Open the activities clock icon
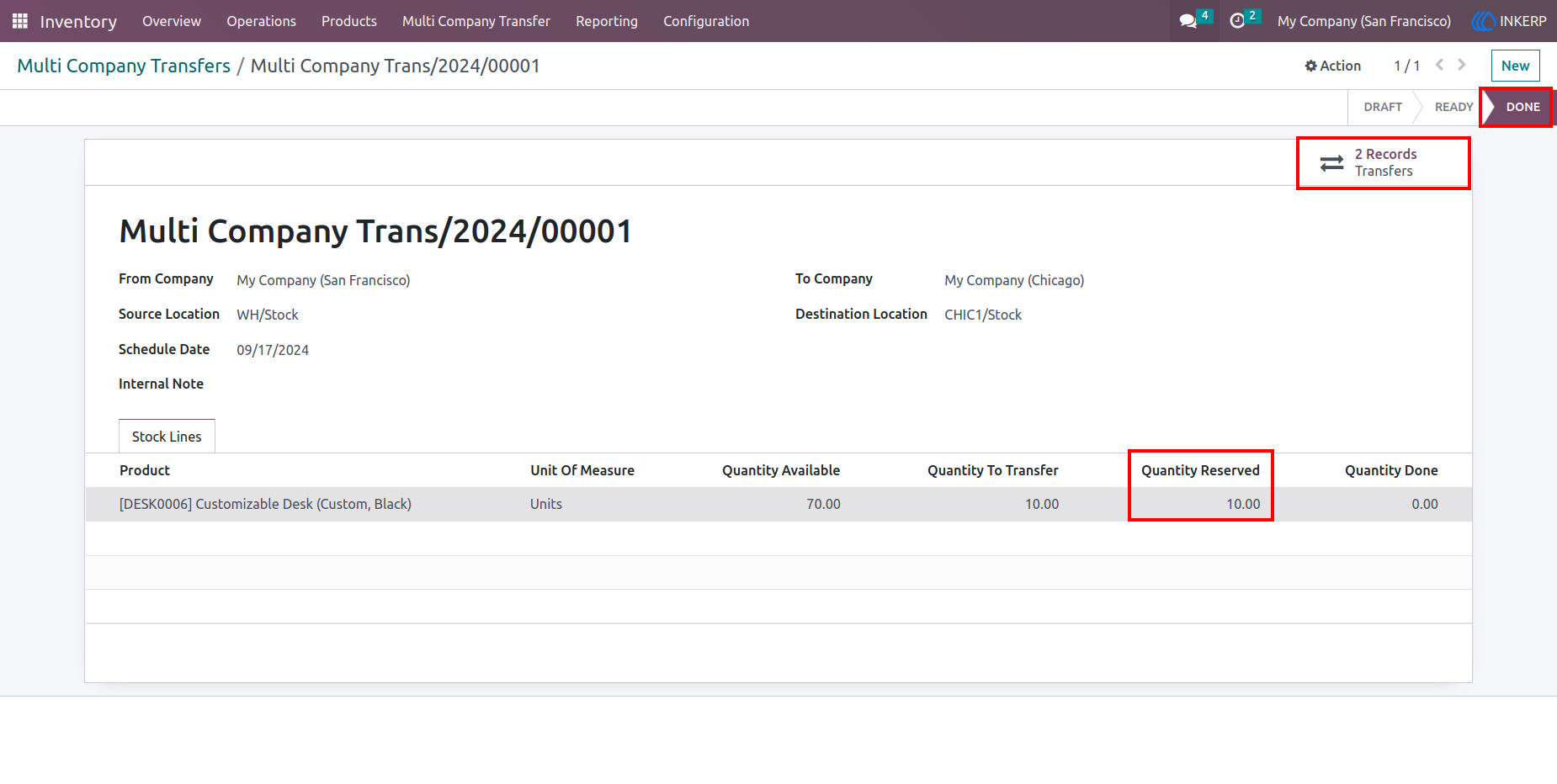 (1237, 21)
